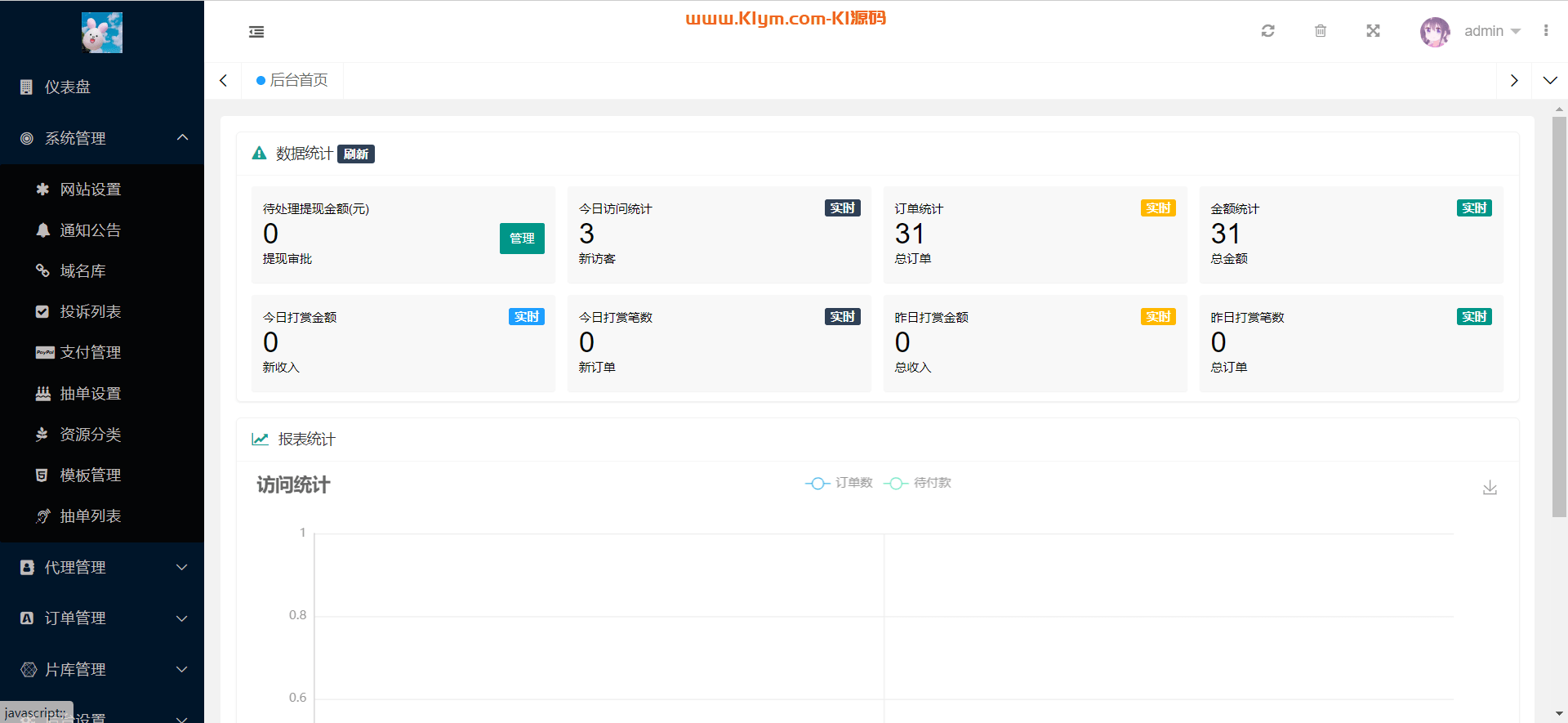Open the admin user dropdown

click(x=1491, y=31)
